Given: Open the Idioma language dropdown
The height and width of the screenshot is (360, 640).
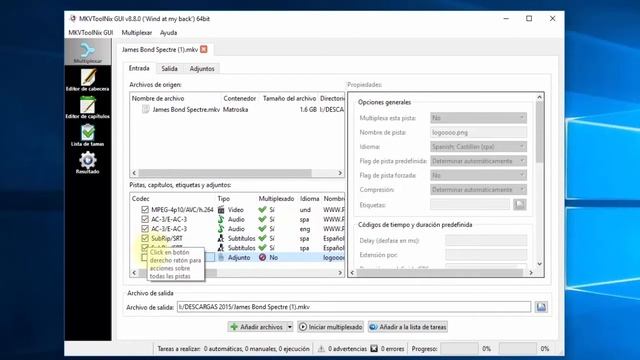Looking at the screenshot, I should pyautogui.click(x=478, y=147).
